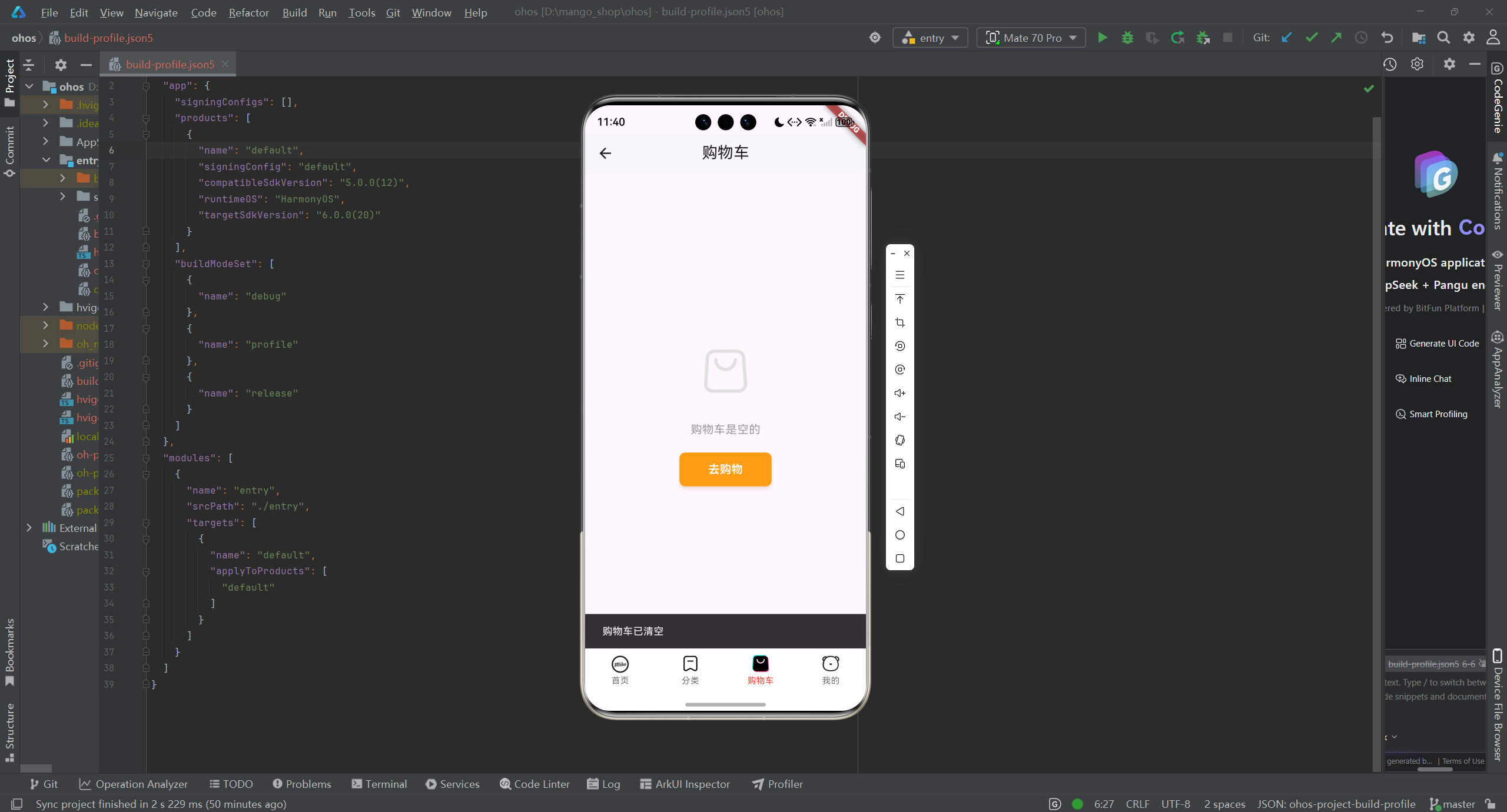Open the Mate 70 Pro device dropdown
1507x812 pixels.
coord(1031,38)
